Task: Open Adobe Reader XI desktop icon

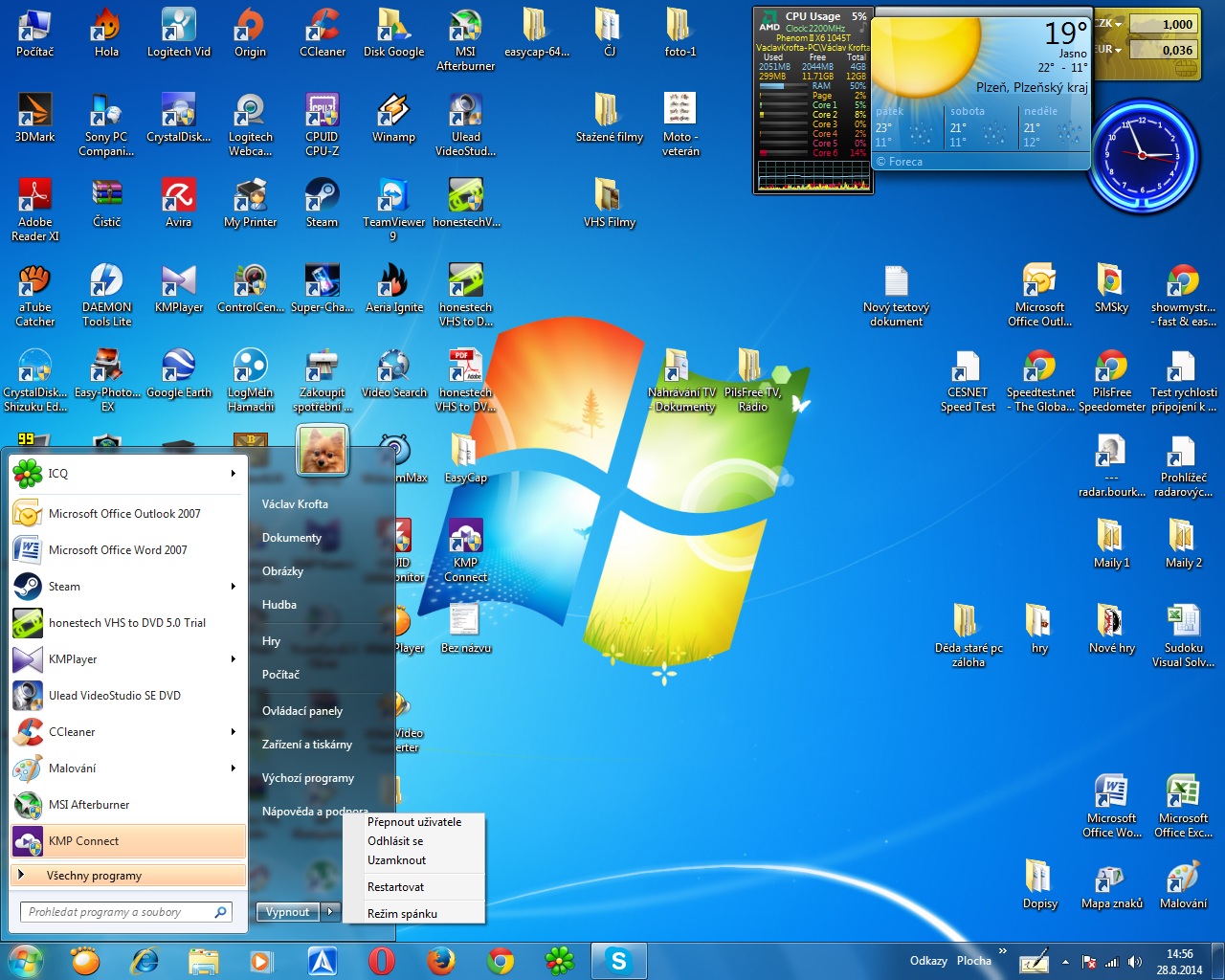Action: (34, 210)
